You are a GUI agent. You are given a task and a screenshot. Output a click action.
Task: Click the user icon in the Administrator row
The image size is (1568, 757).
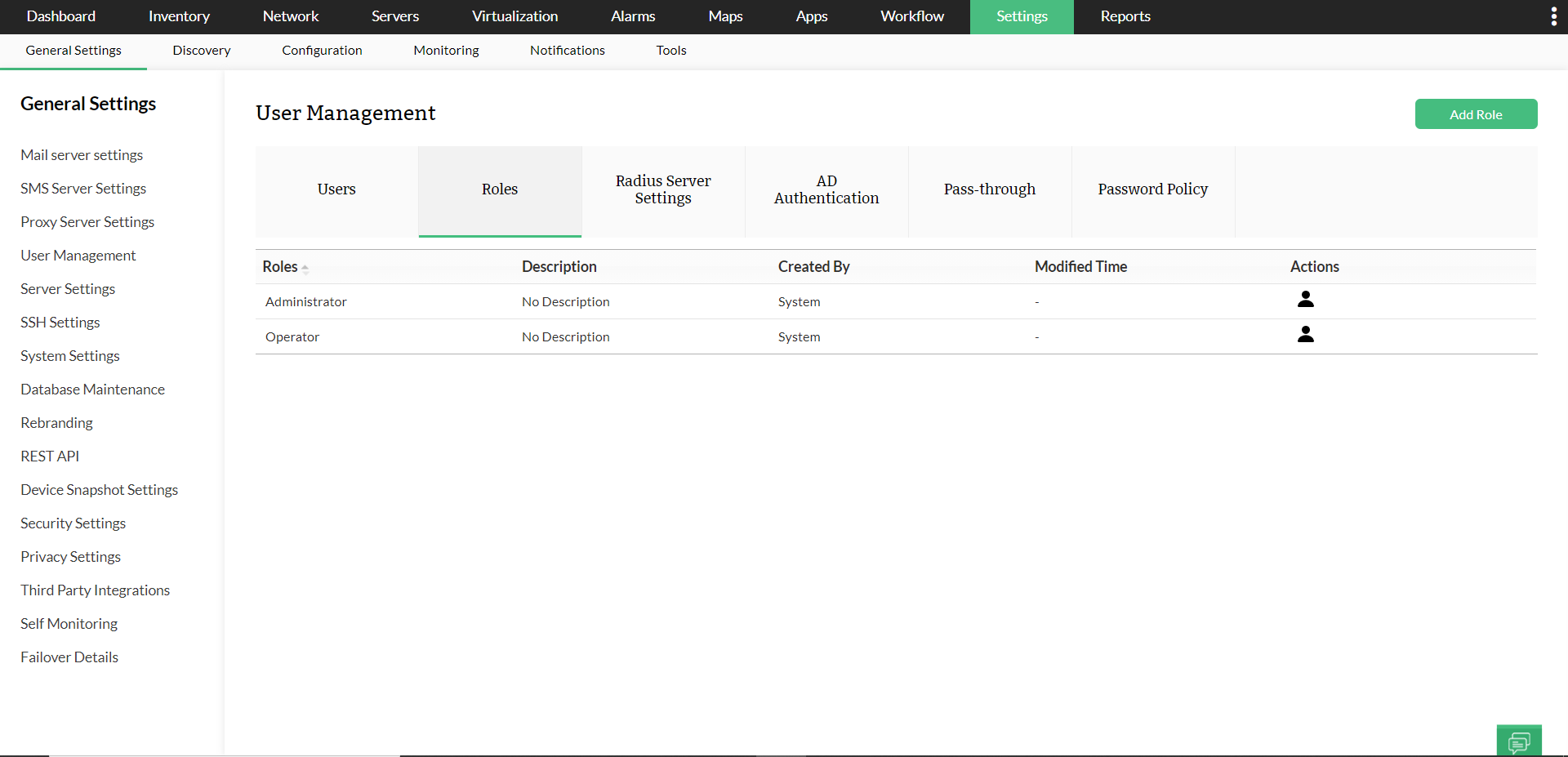coord(1305,299)
